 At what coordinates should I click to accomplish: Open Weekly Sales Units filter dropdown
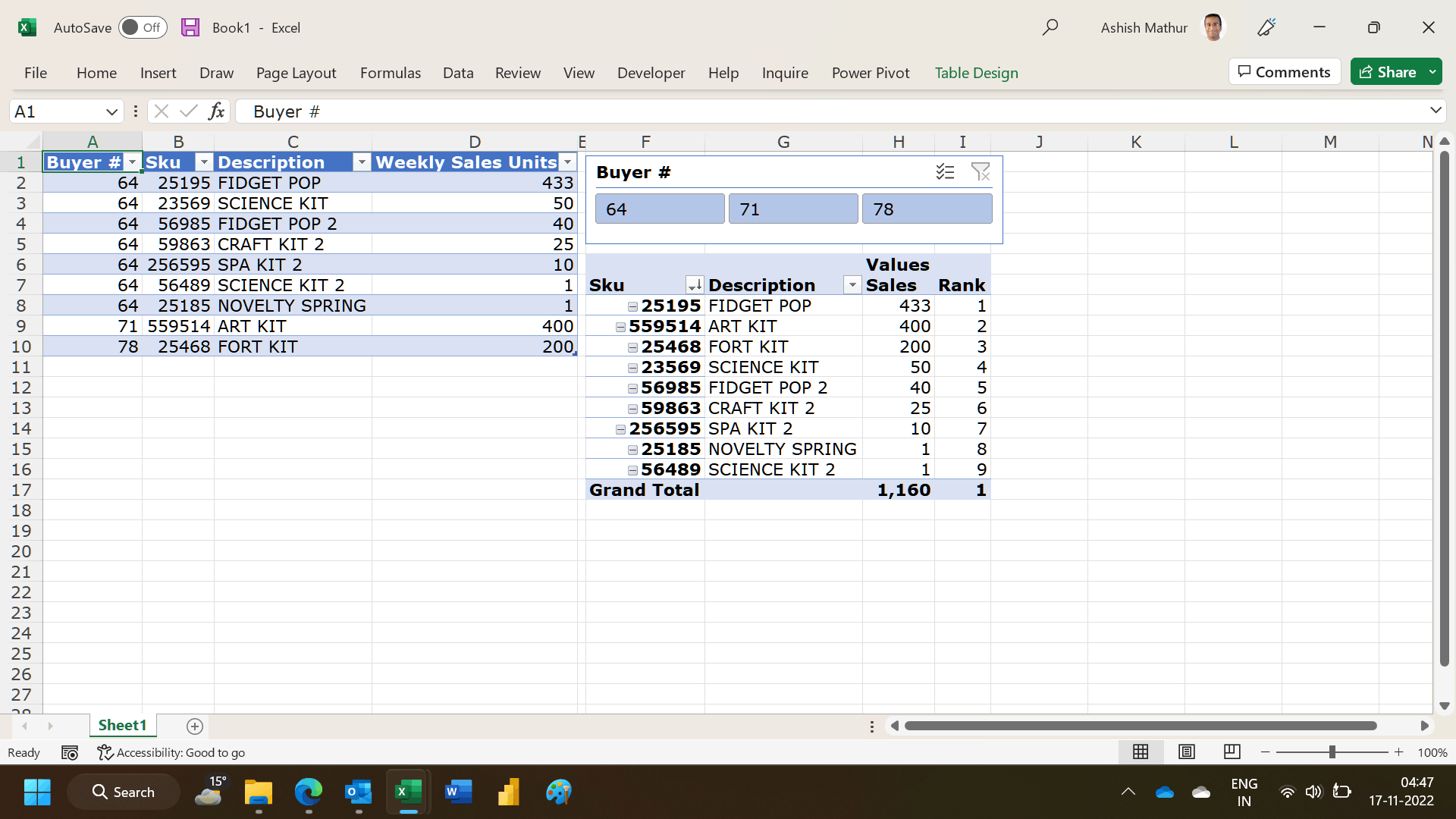point(568,162)
